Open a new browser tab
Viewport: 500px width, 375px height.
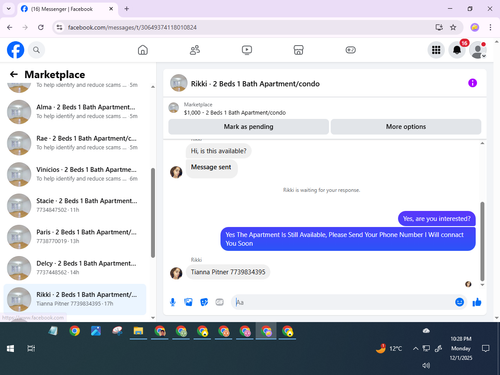(127, 9)
